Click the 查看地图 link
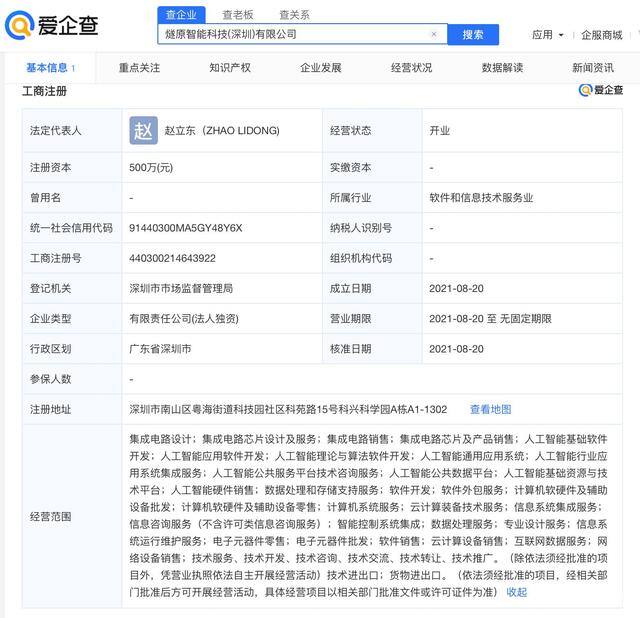 click(x=490, y=409)
